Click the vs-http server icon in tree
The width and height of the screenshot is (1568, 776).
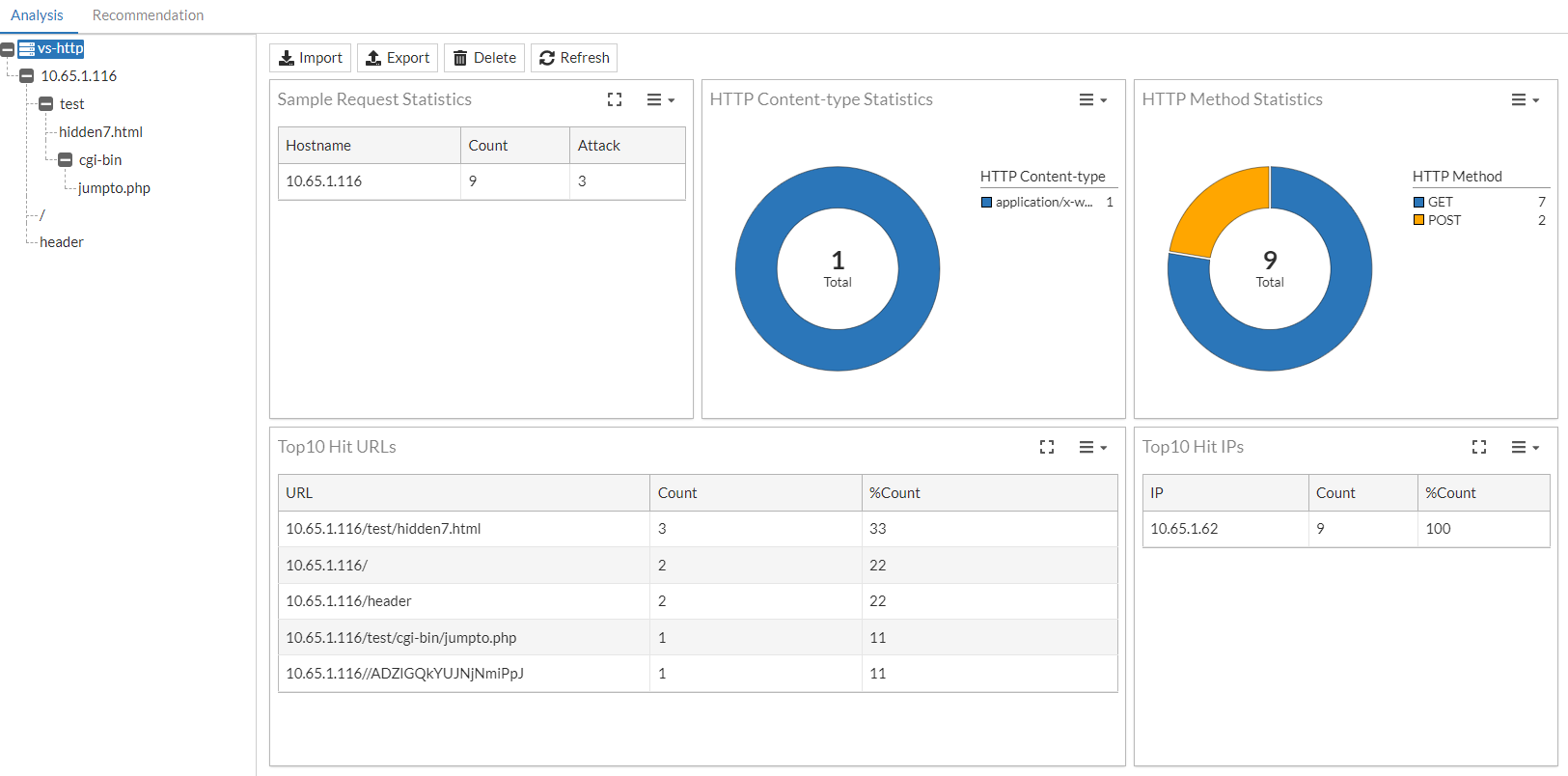click(x=27, y=48)
